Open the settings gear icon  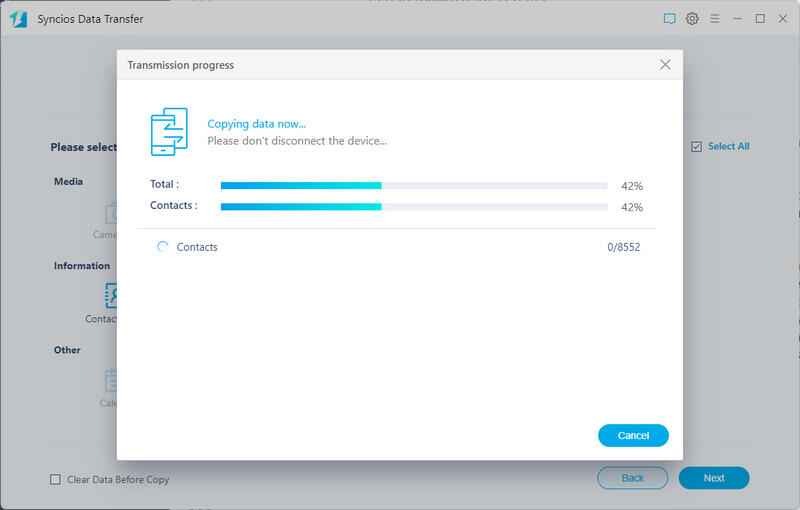point(692,18)
